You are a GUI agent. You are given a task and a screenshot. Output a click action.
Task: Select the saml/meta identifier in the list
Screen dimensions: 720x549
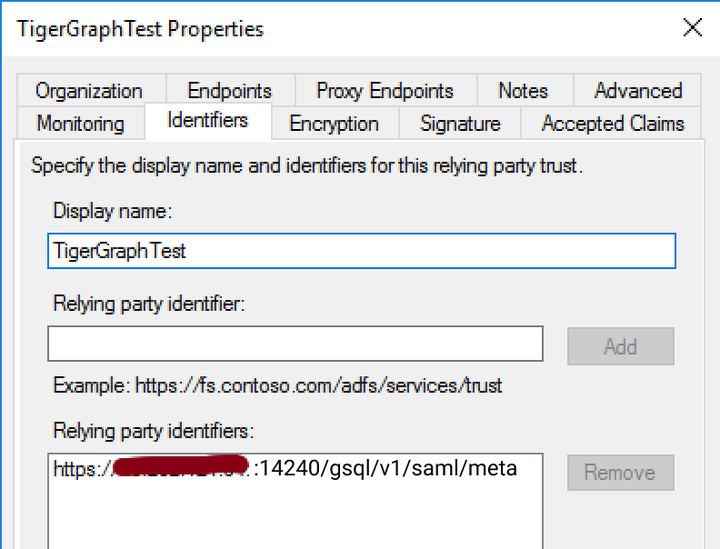click(285, 469)
